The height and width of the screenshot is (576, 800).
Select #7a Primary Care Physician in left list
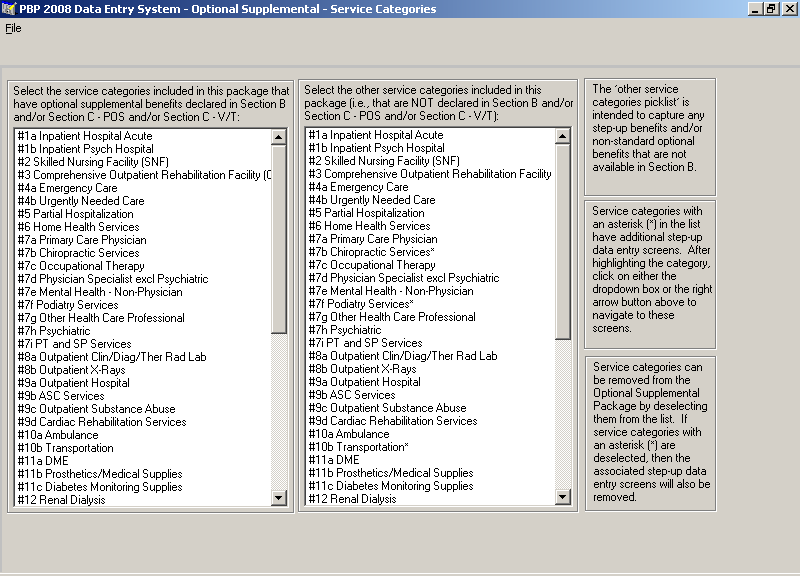[143, 240]
